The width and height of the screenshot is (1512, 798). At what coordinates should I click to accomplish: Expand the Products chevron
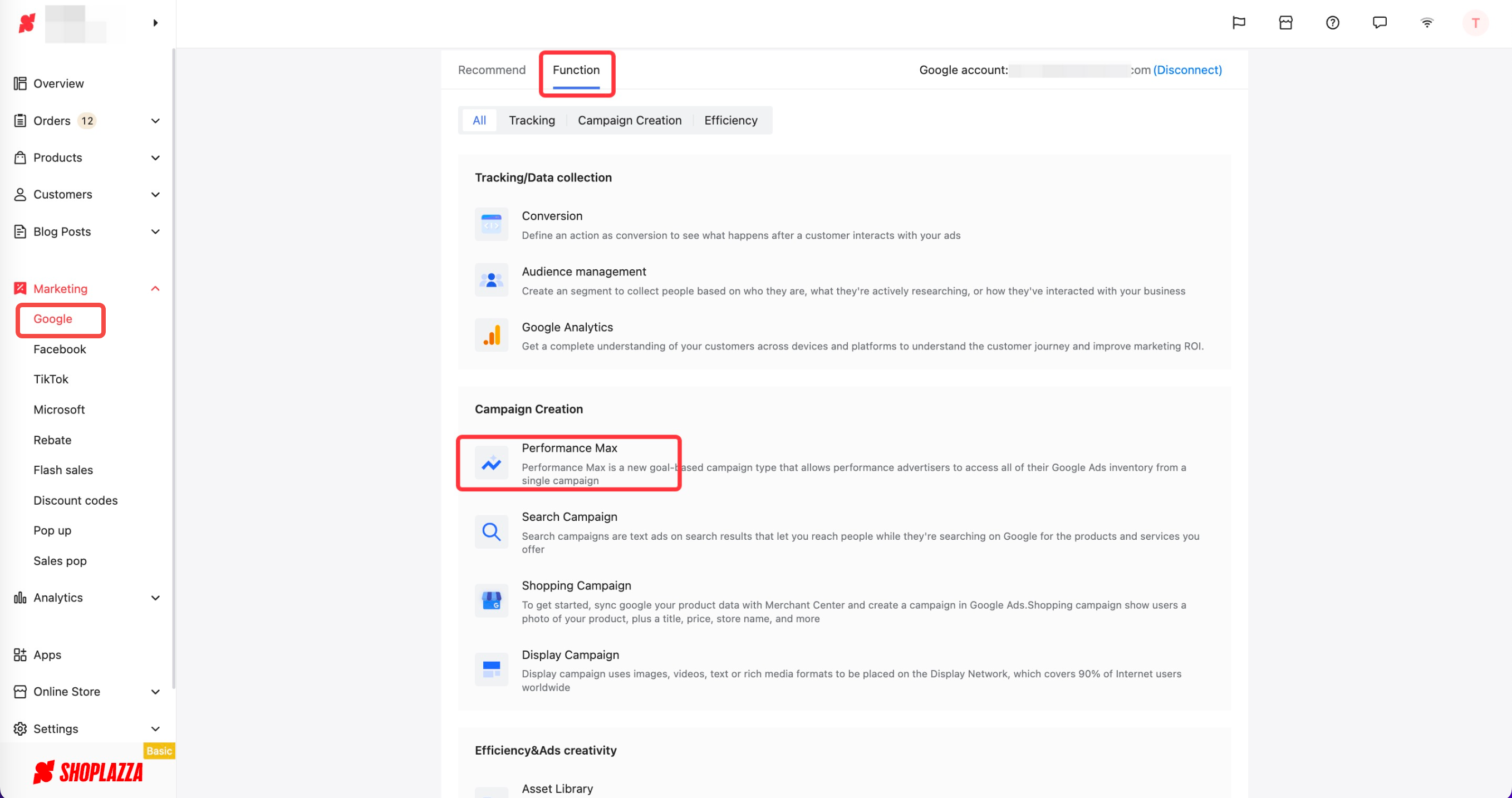tap(155, 158)
